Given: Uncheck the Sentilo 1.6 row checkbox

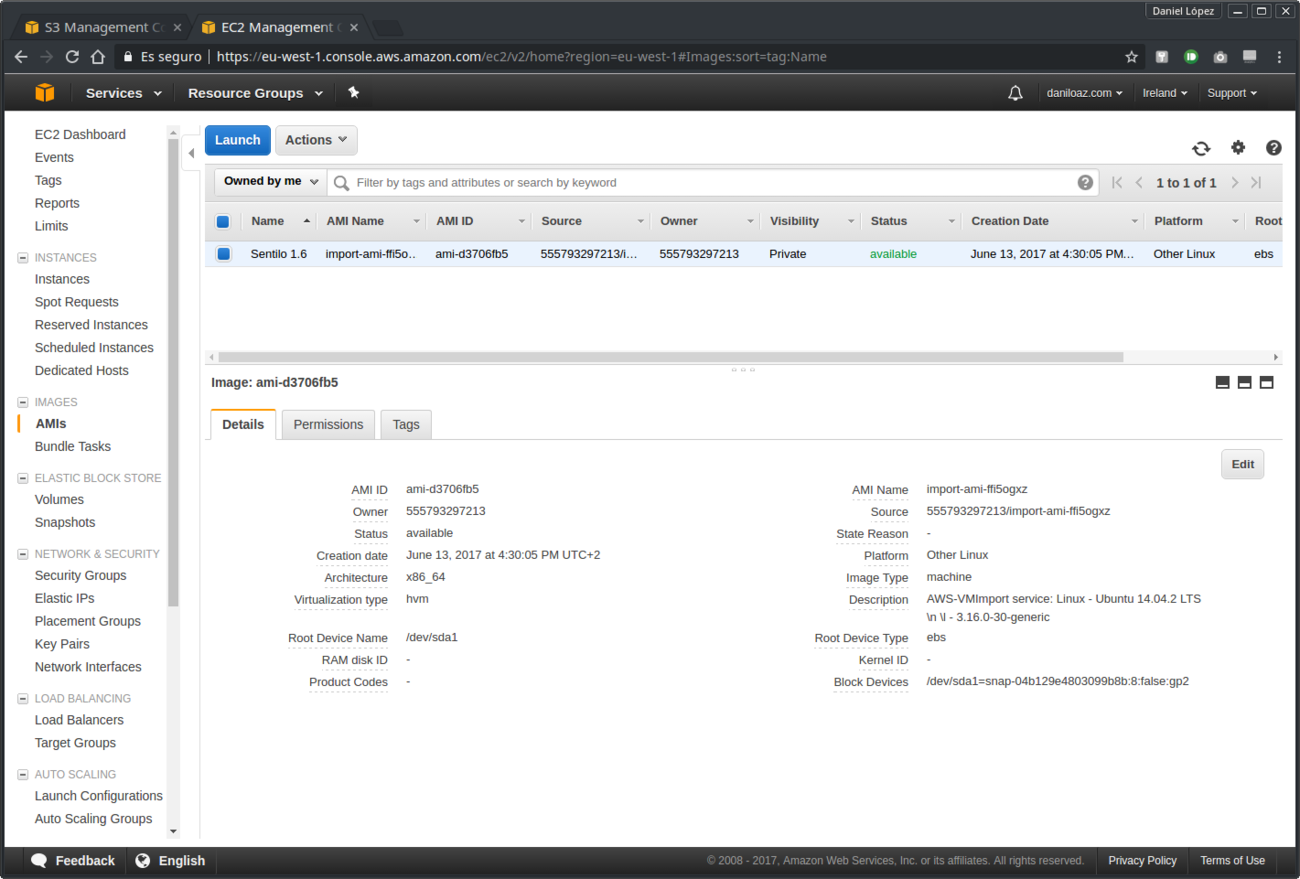Looking at the screenshot, I should 223,254.
